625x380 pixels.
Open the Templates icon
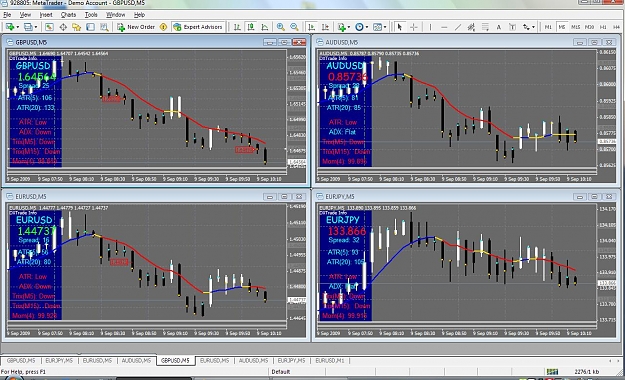point(377,27)
